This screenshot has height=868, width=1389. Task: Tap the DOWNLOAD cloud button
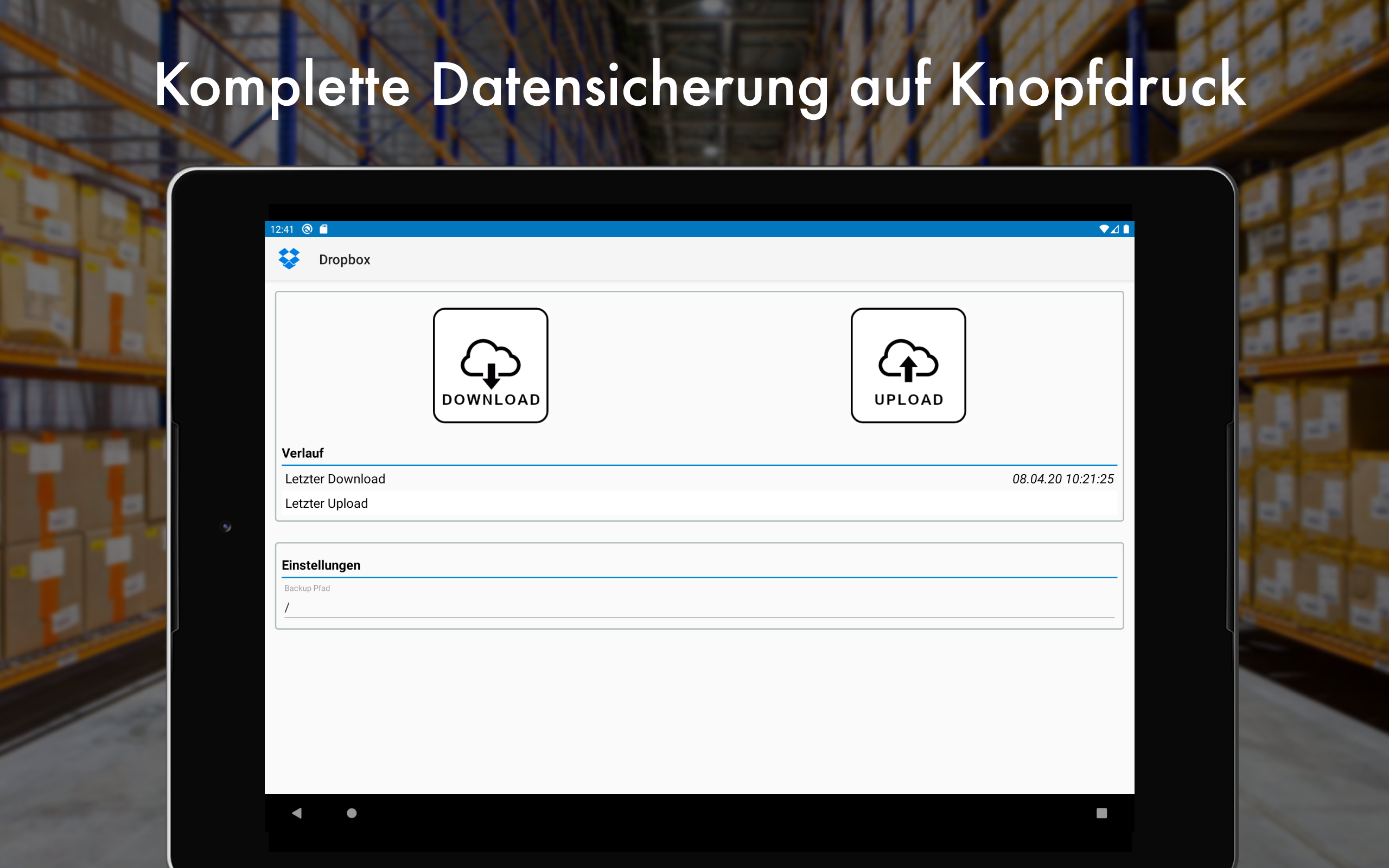490,365
